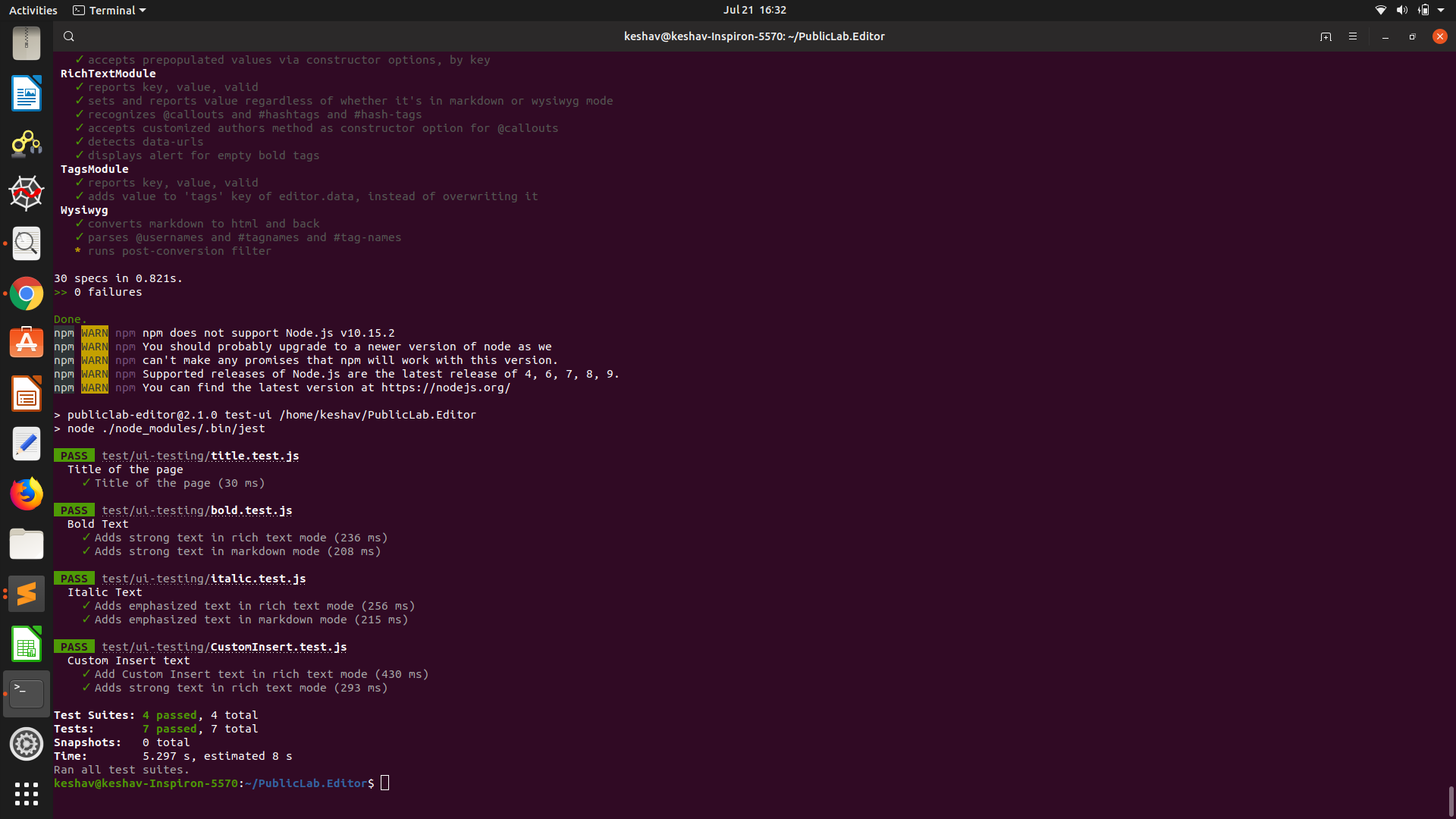Open the terminal hamburger menu
Screen dimensions: 1456x819
click(x=1353, y=36)
